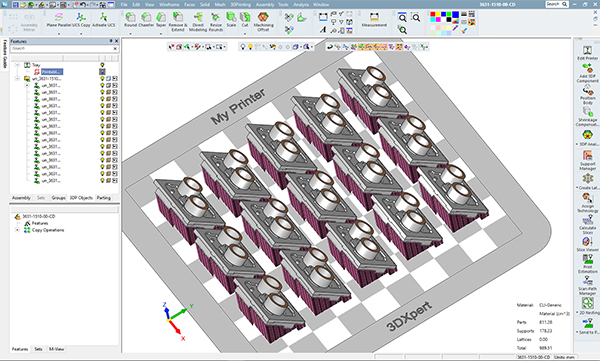The width and height of the screenshot is (600, 361).
Task: Select the UCS Copy tool
Action: 81,20
